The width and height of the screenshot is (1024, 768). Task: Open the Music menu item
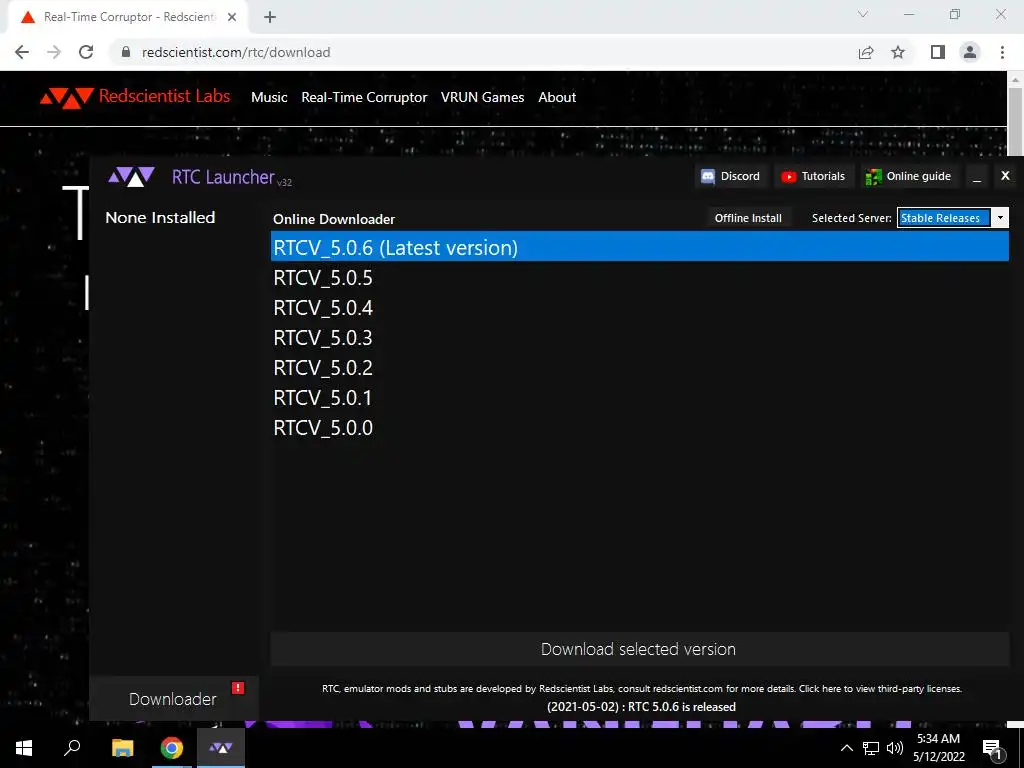(269, 97)
